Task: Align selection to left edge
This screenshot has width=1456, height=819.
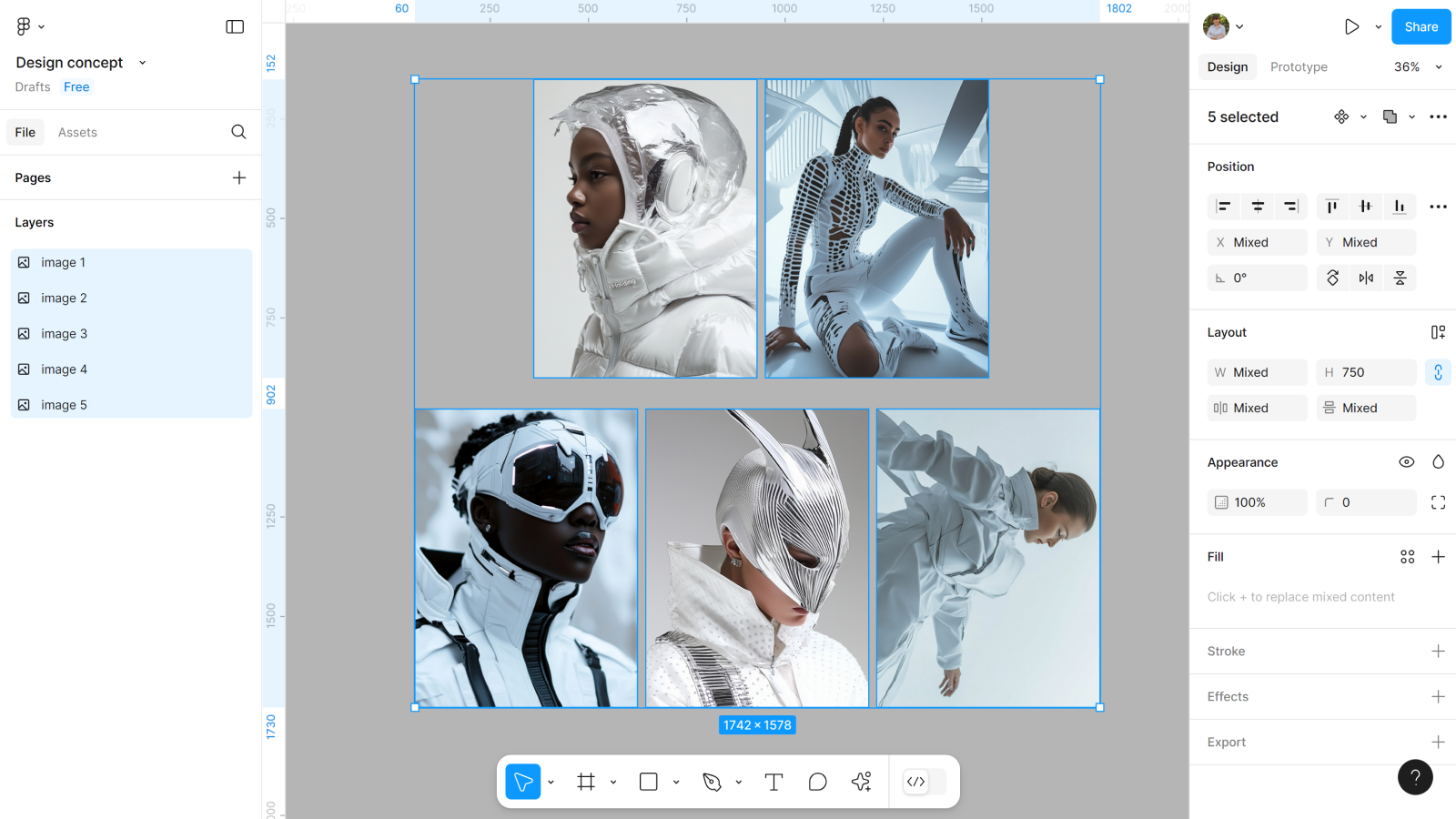Action: [1224, 207]
